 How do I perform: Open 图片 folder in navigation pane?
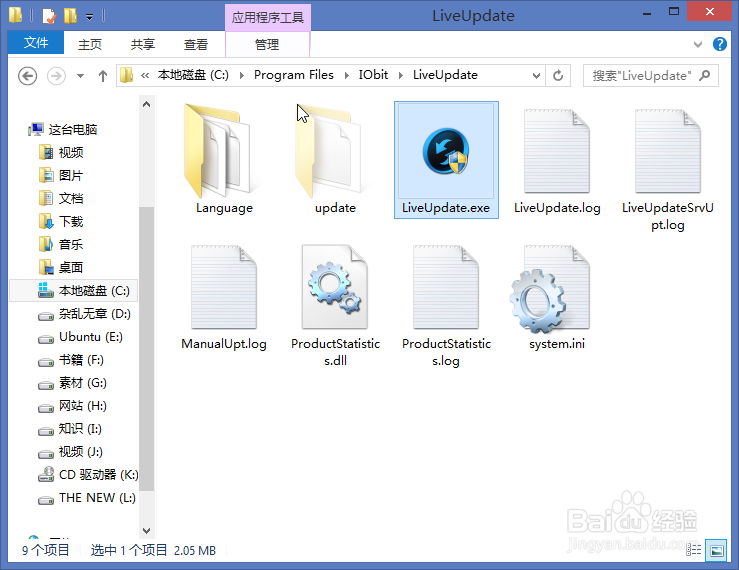point(61,175)
